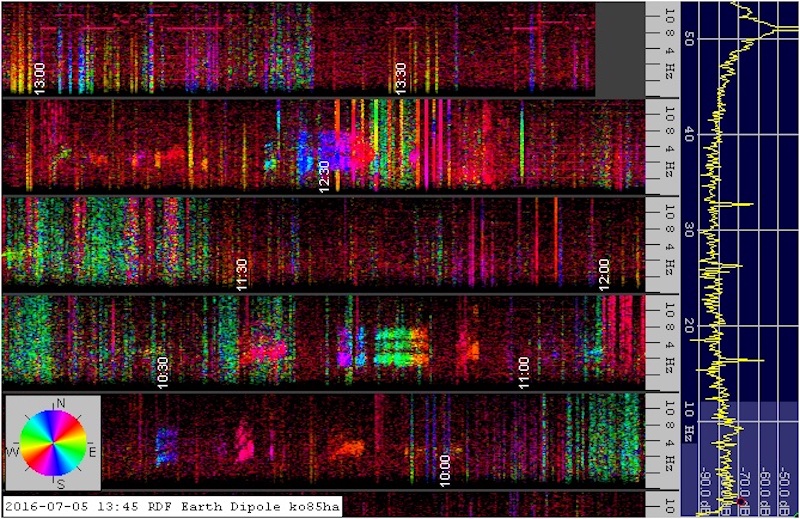Click the 11:00 time label

(x=523, y=370)
